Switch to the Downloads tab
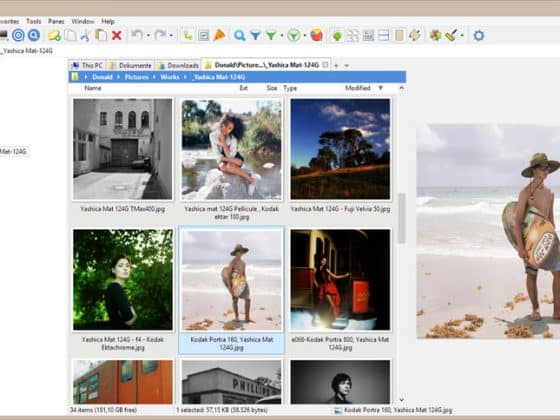560x420 pixels. pos(178,65)
